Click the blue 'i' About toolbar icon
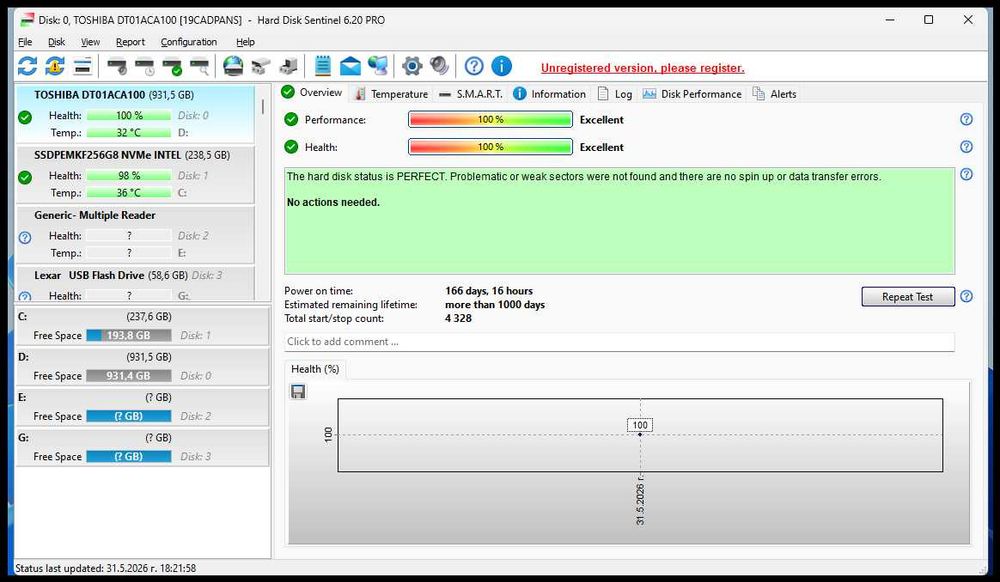 tap(501, 66)
